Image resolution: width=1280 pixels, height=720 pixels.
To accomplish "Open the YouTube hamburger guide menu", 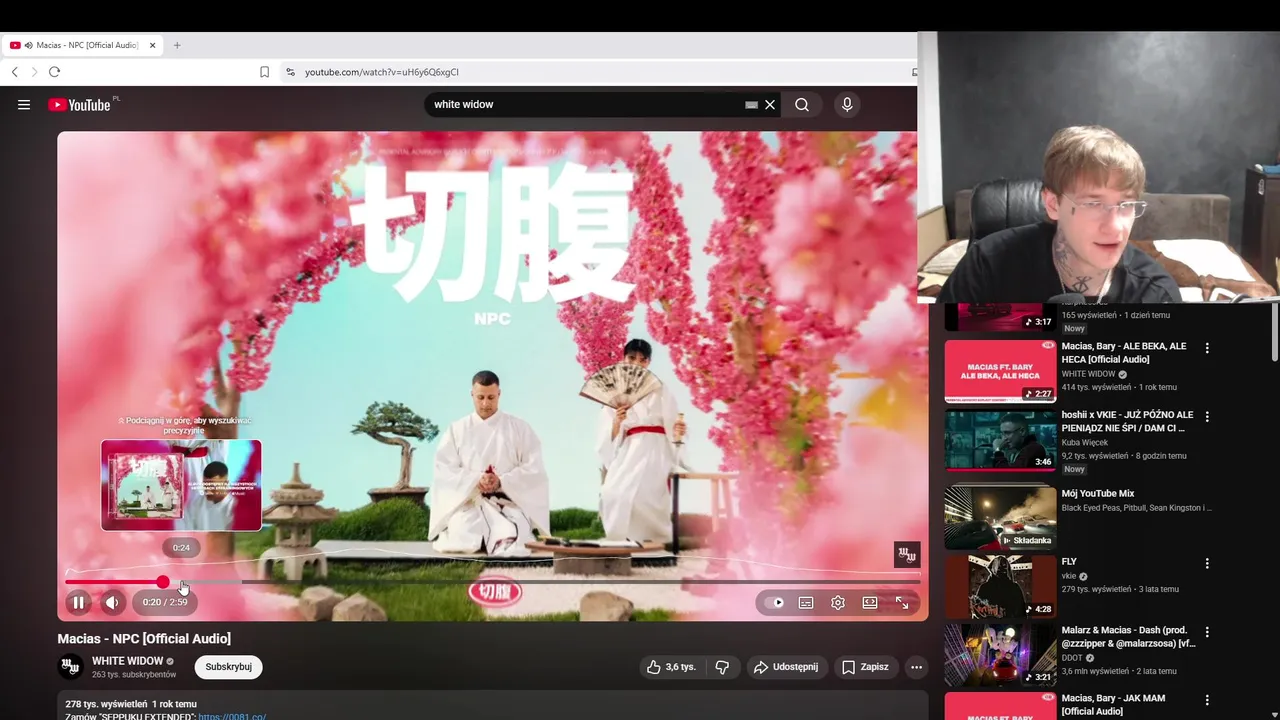I will coord(24,104).
